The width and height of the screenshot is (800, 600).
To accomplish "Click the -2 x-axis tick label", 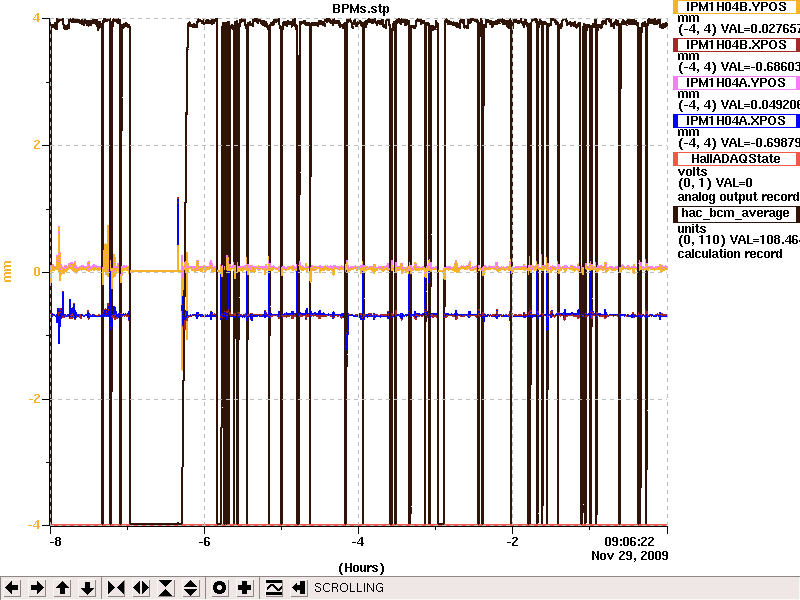I will pyautogui.click(x=512, y=541).
